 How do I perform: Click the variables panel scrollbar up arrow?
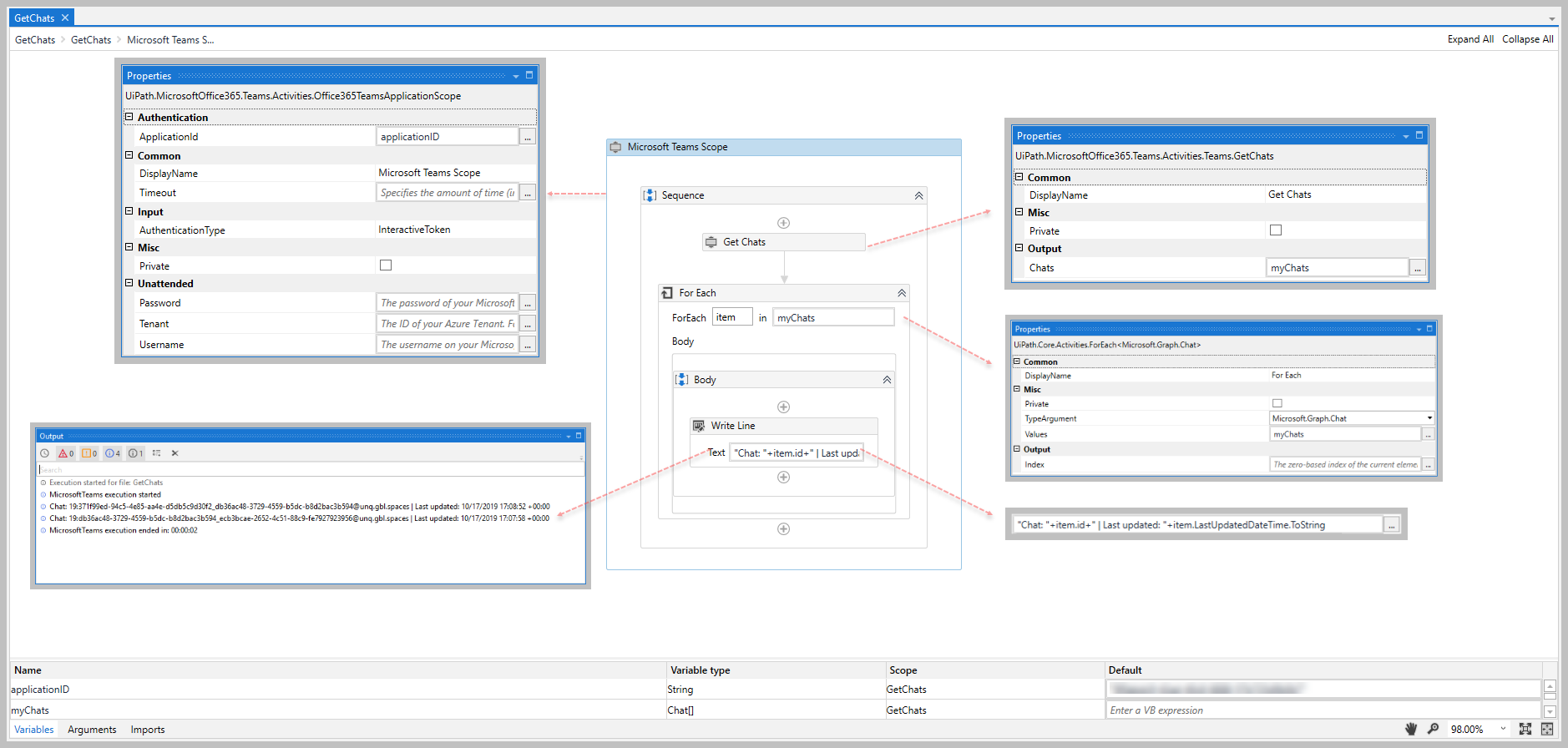tap(1550, 686)
